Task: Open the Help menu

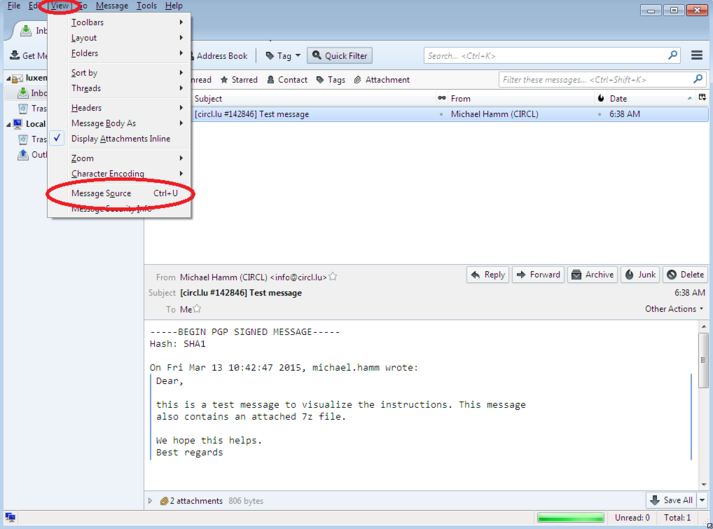Action: 173,6
